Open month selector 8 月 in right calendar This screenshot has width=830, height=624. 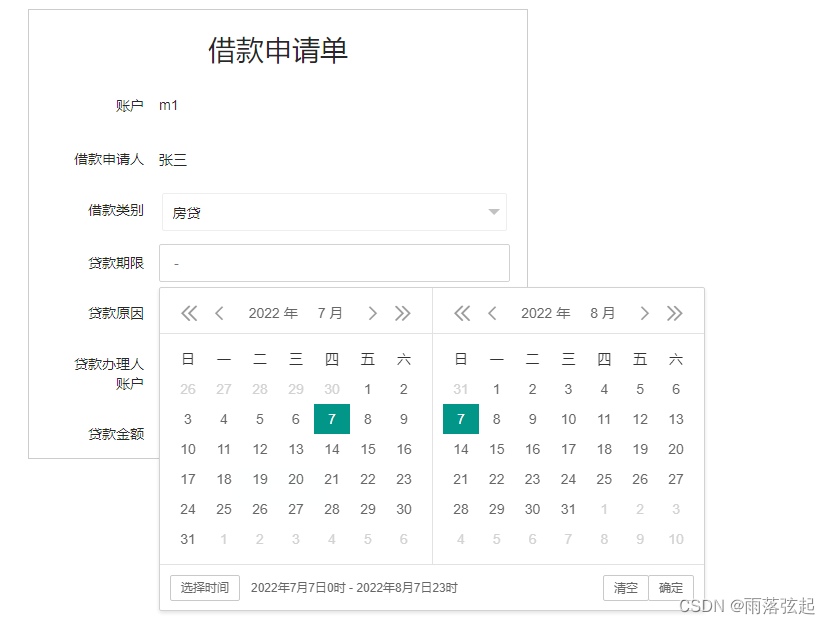[602, 313]
